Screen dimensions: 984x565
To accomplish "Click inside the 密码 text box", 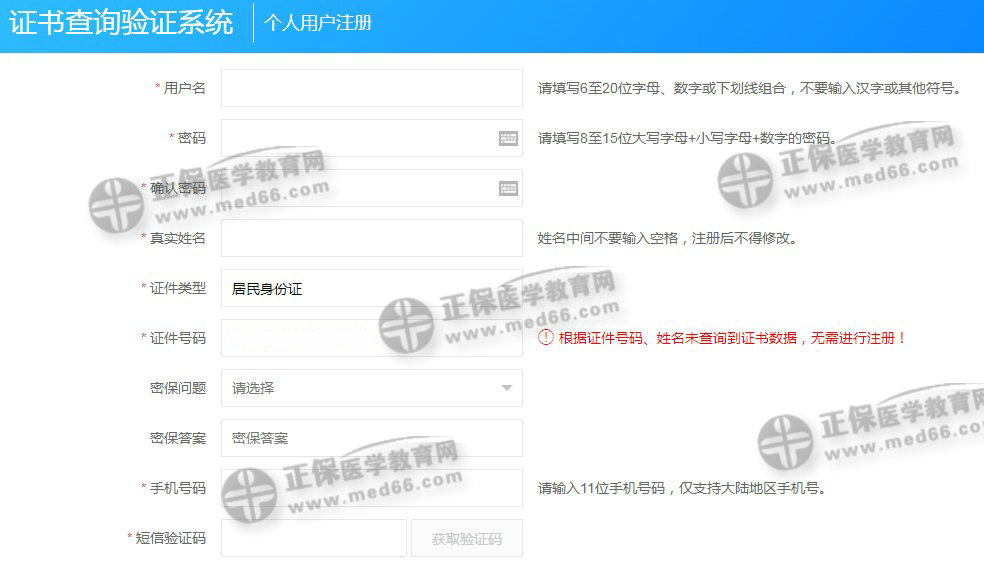I will (355, 138).
